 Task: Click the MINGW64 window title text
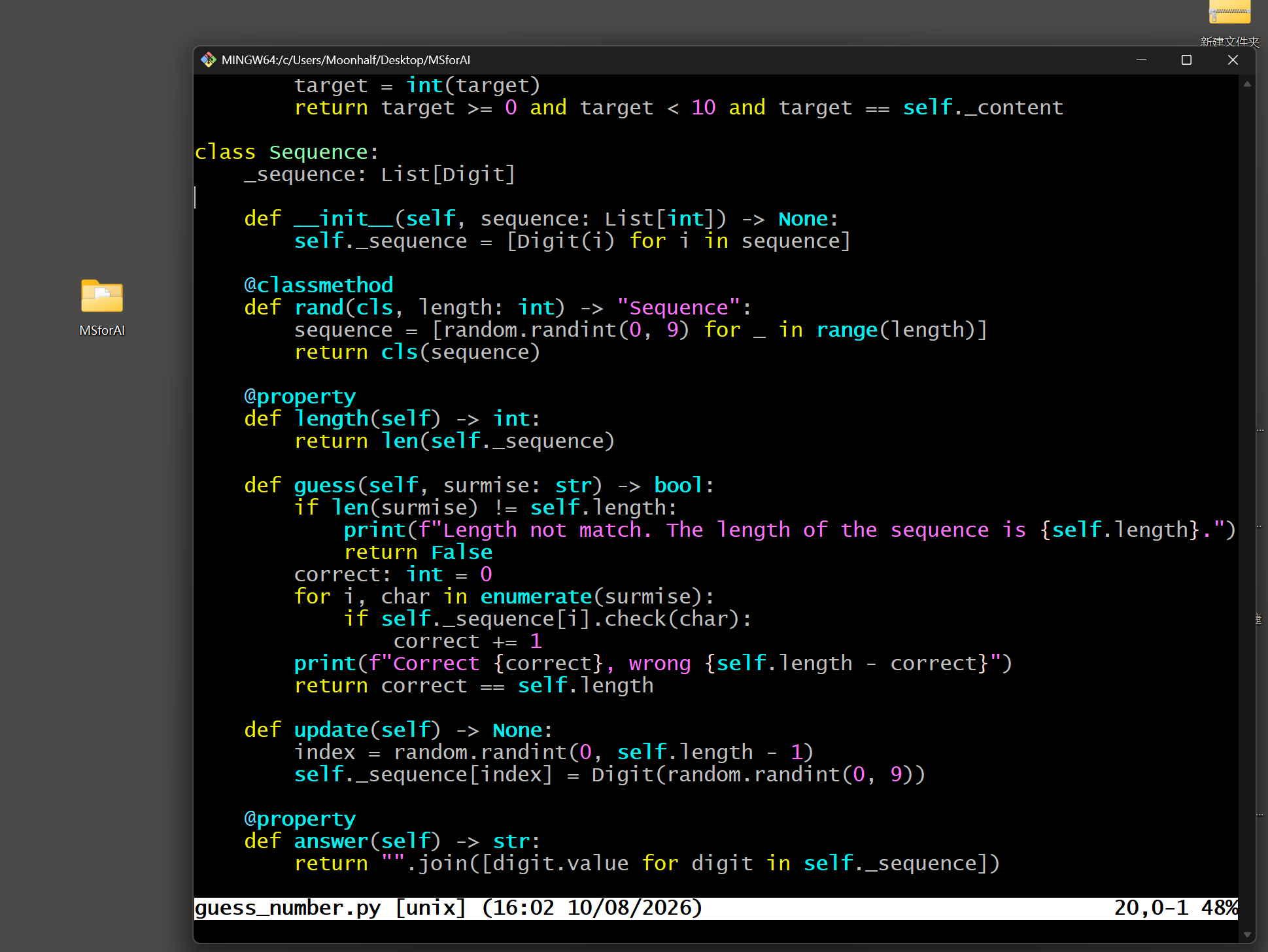click(346, 60)
